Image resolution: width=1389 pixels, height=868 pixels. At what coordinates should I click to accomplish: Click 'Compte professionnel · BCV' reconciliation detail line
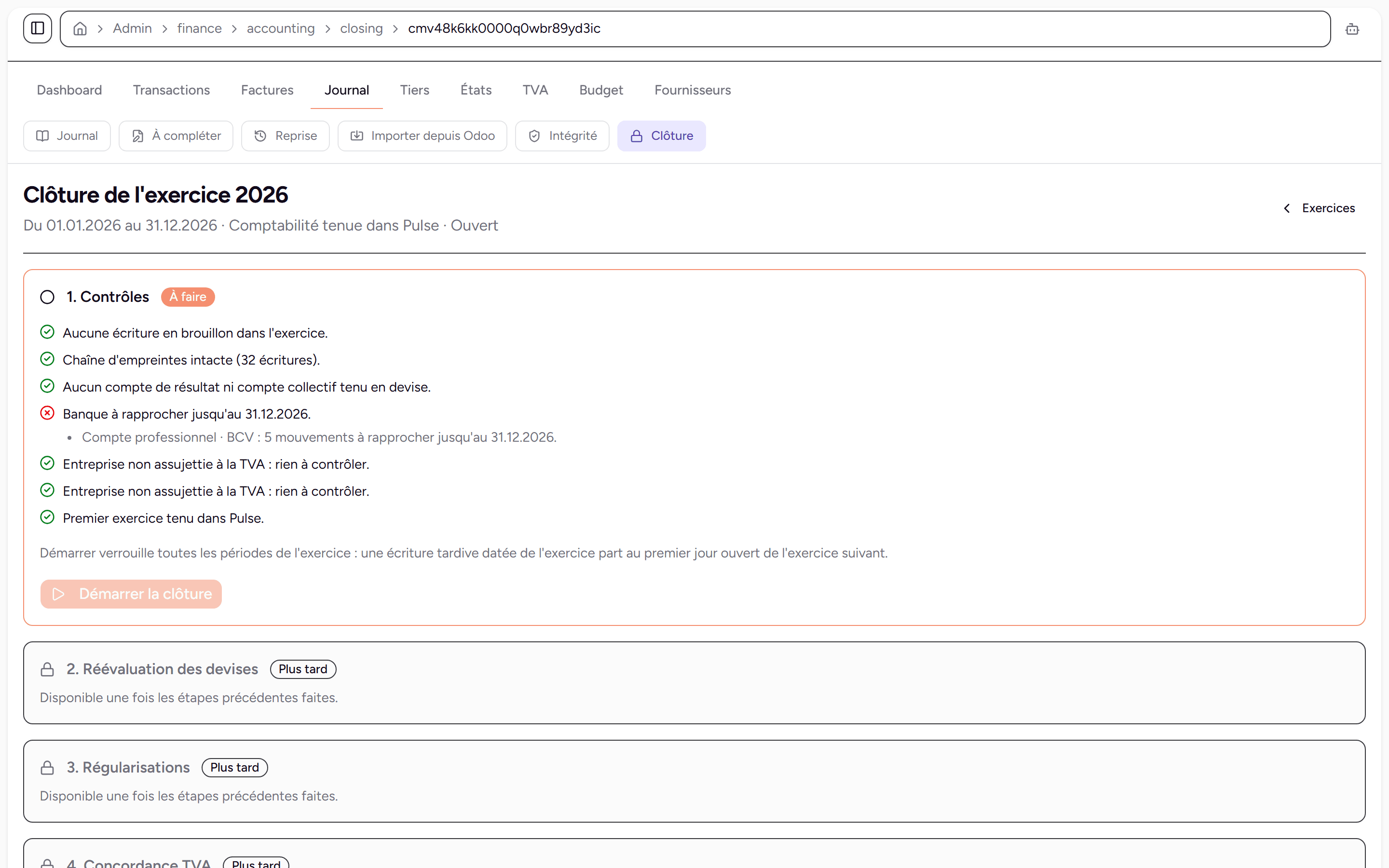(x=319, y=437)
